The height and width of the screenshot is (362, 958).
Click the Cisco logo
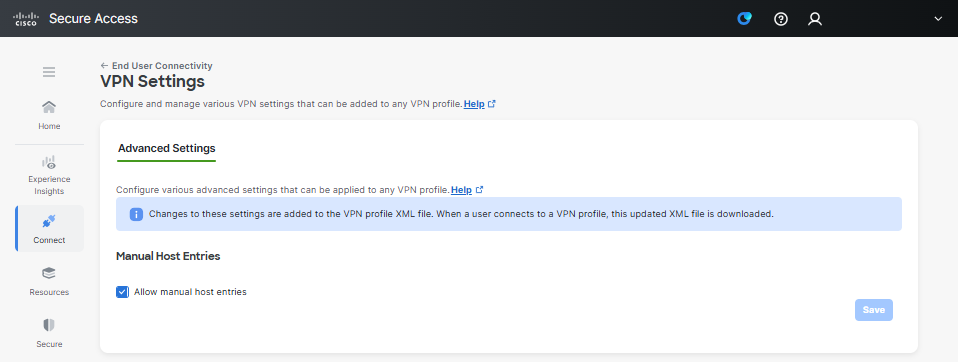point(25,19)
